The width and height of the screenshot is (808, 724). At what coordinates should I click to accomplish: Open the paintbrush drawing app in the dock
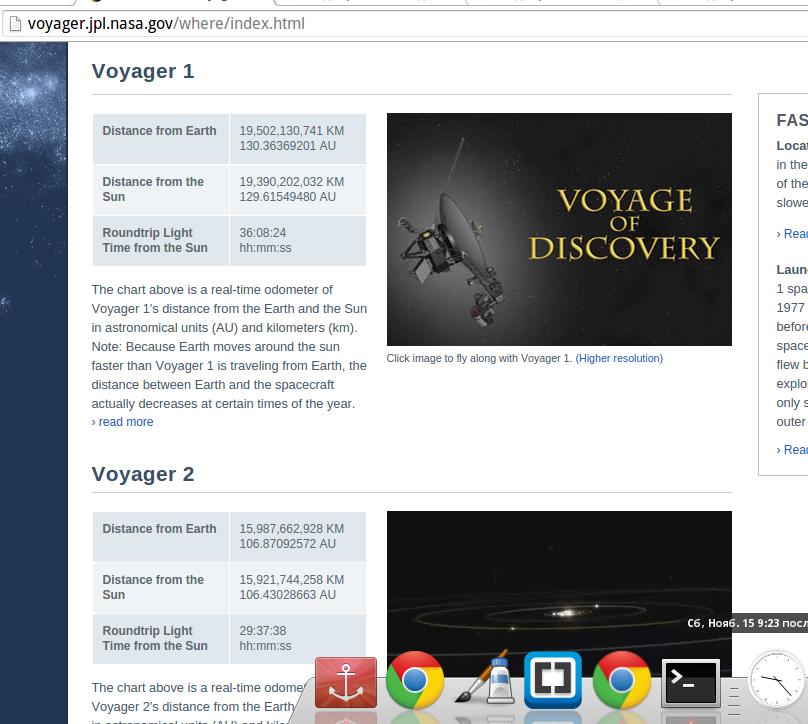[484, 677]
